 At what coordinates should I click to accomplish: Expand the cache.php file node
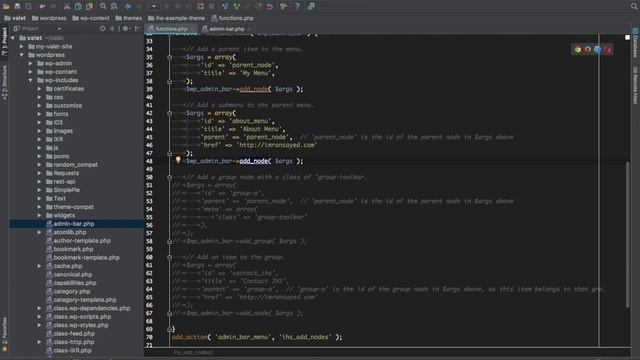[x=40, y=266]
